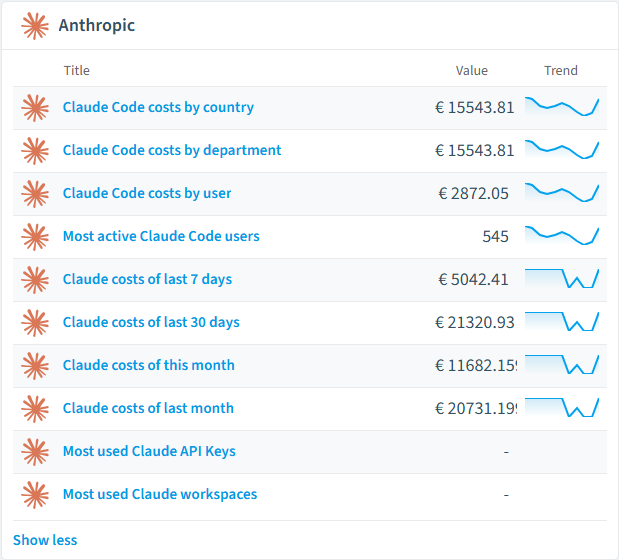619x560 pixels.
Task: Open Most used Claude workspaces report
Action: [x=160, y=494]
